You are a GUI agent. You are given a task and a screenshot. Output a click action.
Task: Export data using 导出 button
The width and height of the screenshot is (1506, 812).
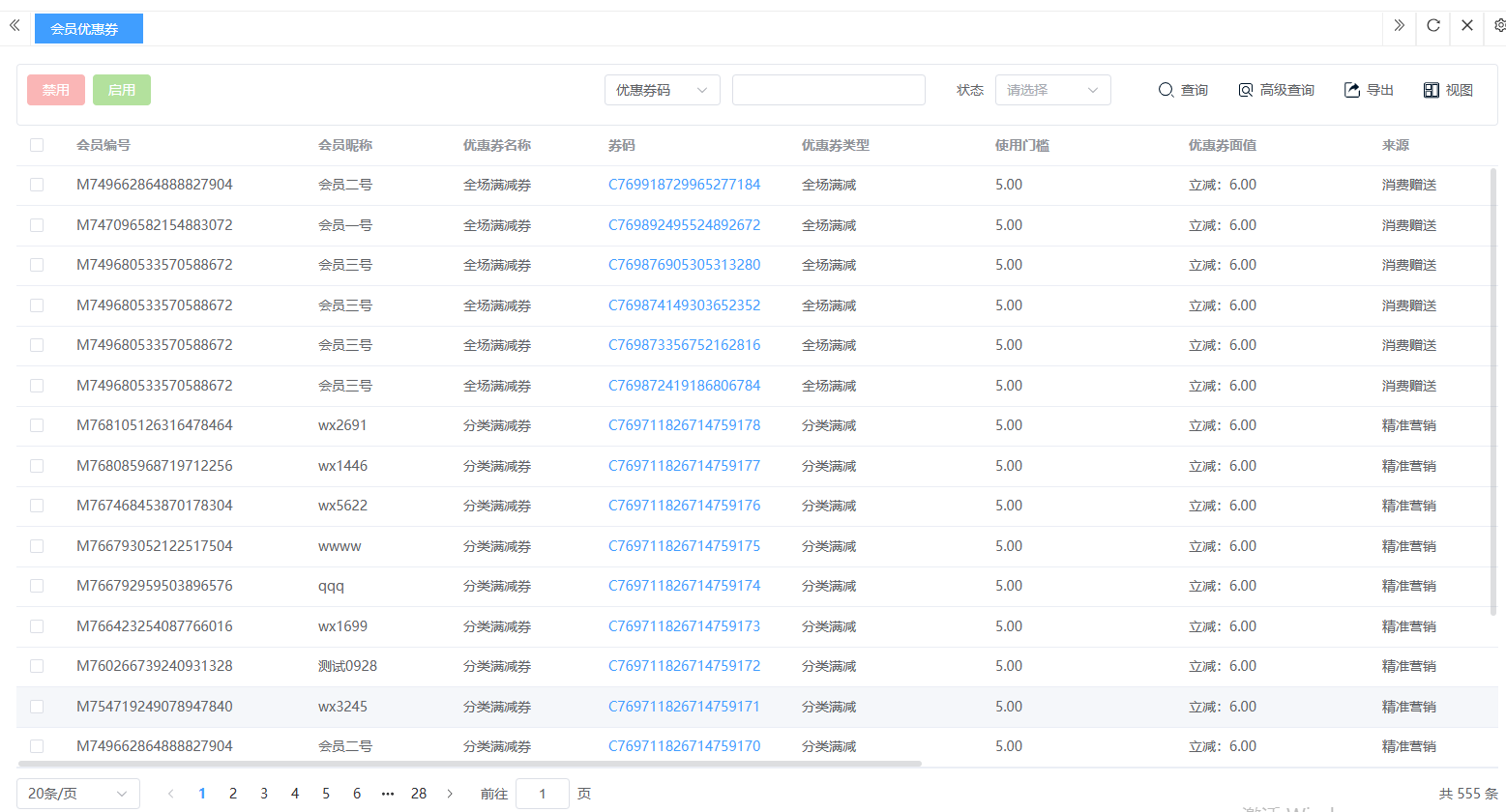(x=1369, y=90)
